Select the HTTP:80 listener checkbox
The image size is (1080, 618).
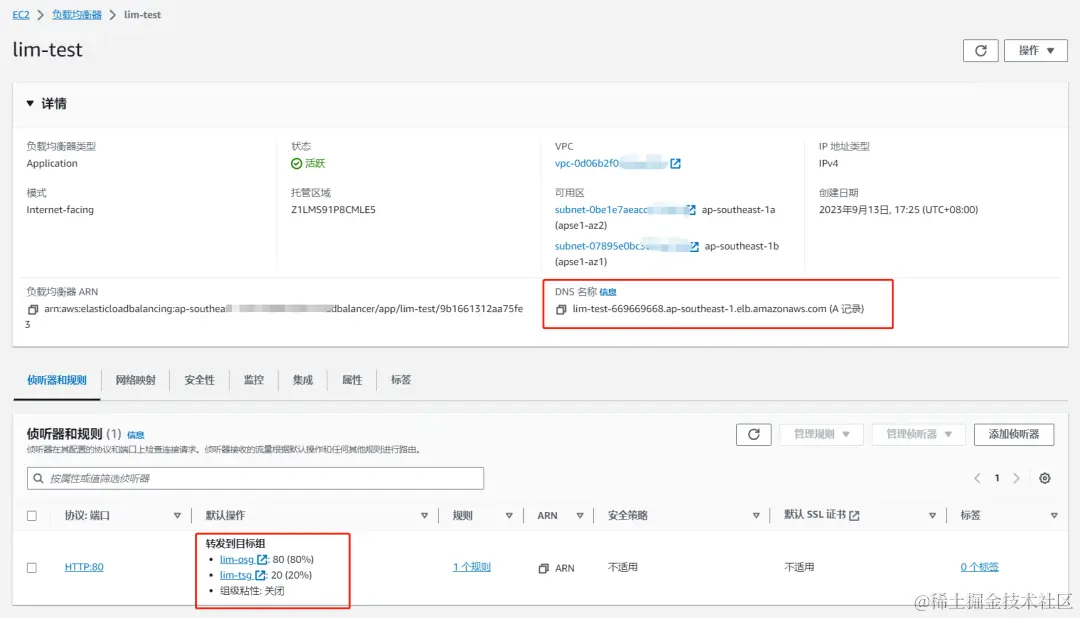32,568
